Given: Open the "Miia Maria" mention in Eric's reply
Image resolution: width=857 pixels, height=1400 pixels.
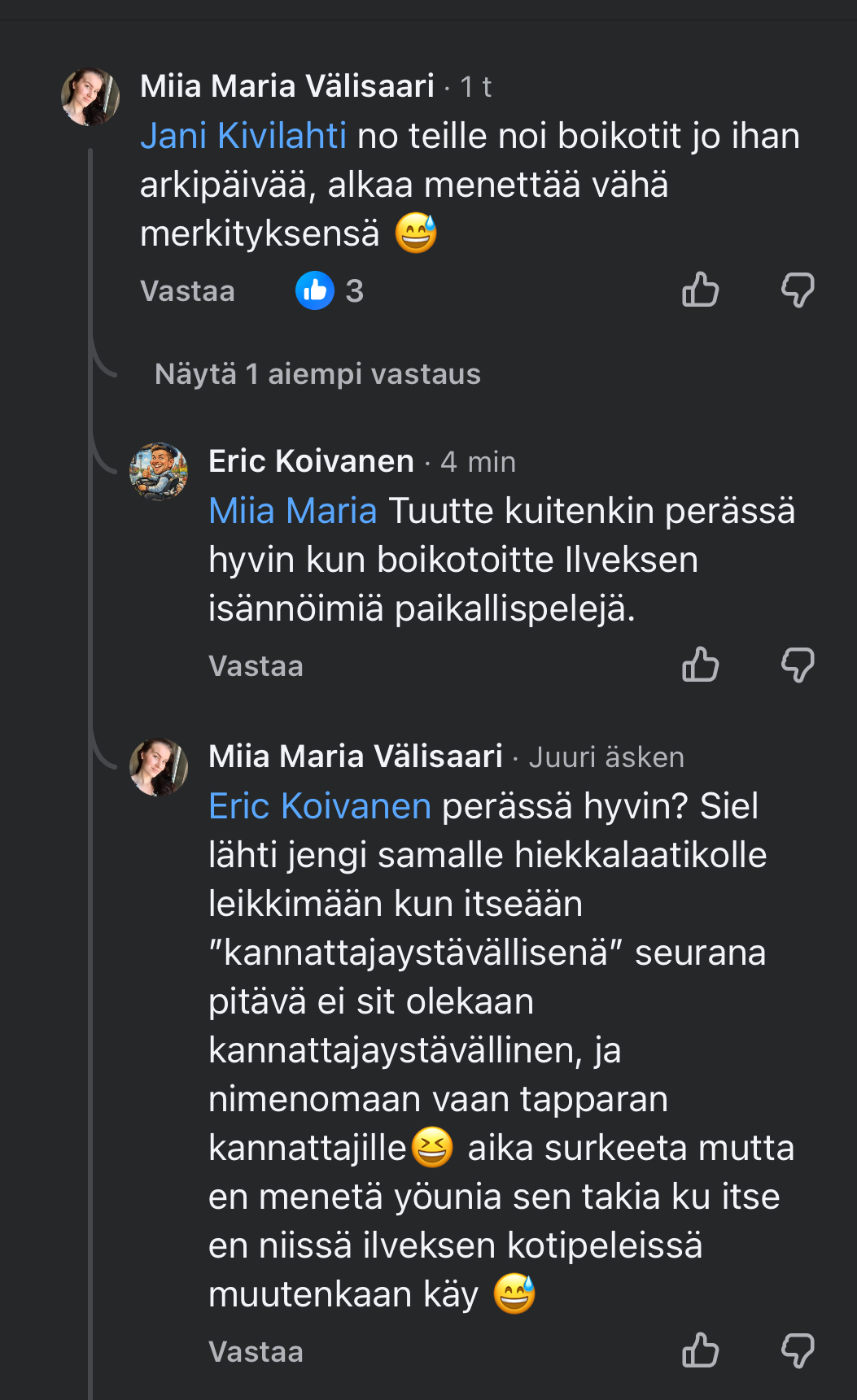Looking at the screenshot, I should [x=293, y=511].
